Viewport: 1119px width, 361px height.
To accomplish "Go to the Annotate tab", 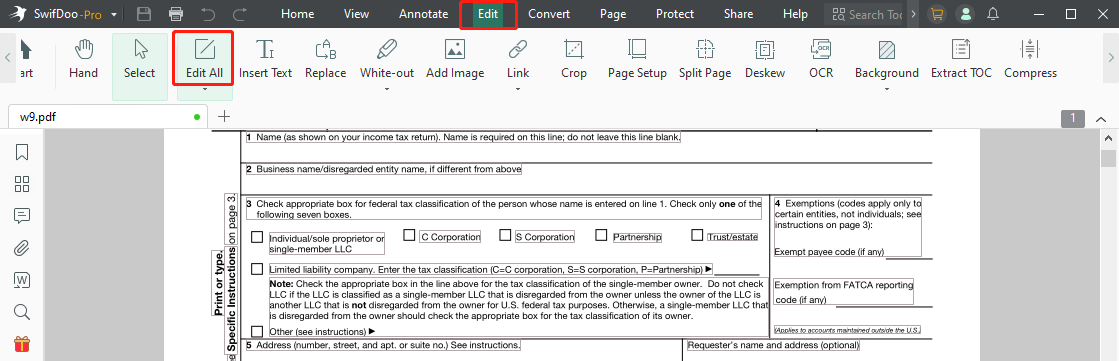I will (424, 14).
